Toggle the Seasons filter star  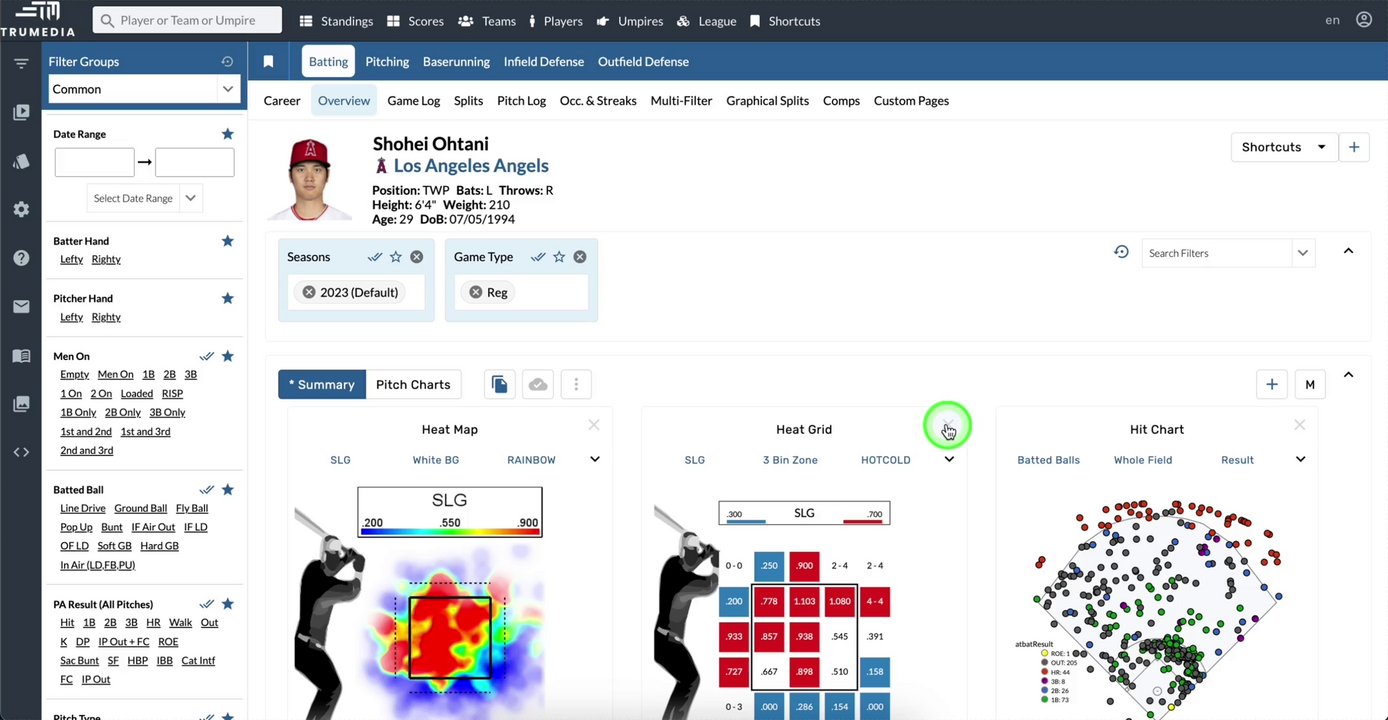click(x=396, y=257)
